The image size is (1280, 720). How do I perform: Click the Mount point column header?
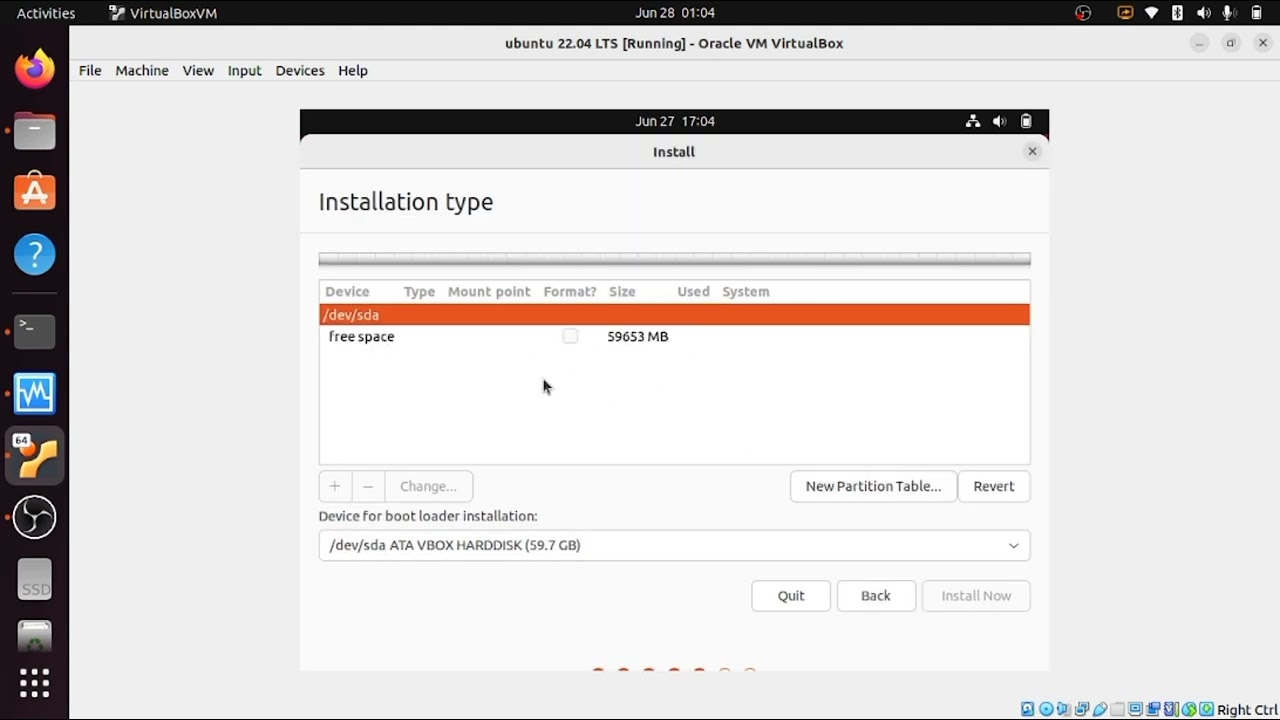click(x=489, y=292)
